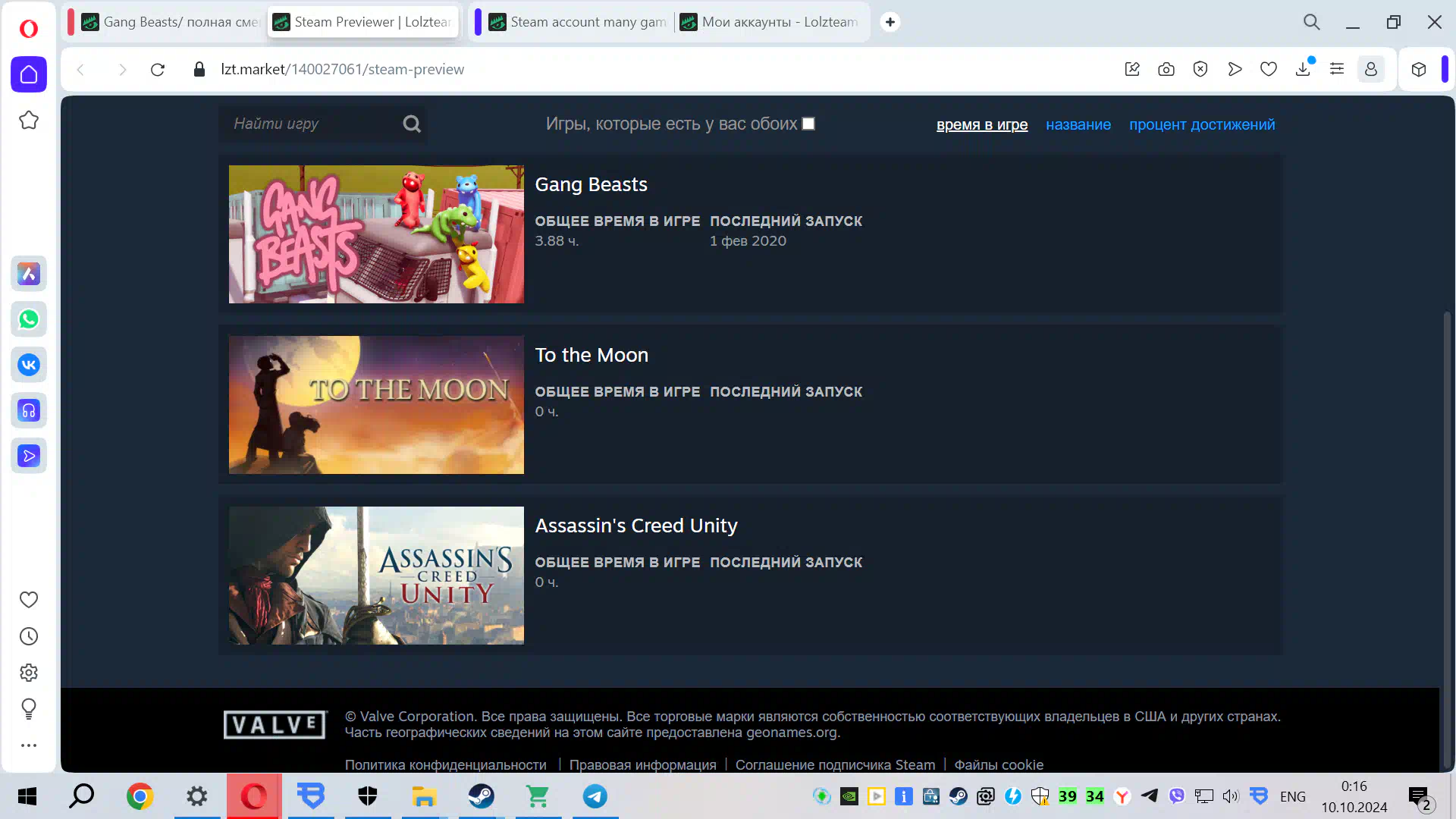Screen dimensions: 1456x819
Task: Open Политика конфиденциальности link
Action: pyautogui.click(x=445, y=764)
